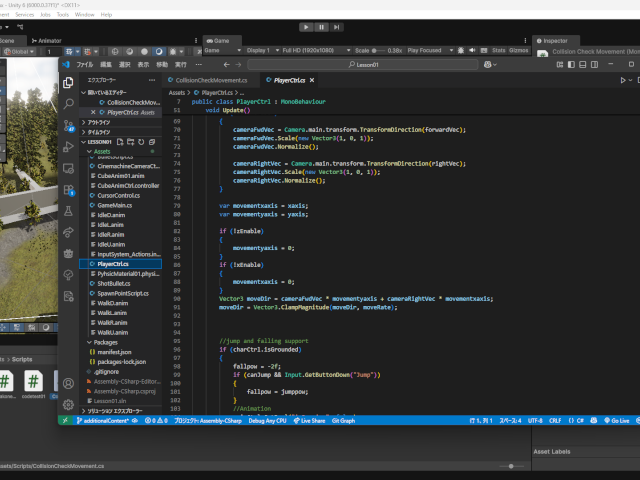
Task: Click Go Live in the status bar
Action: click(x=617, y=421)
